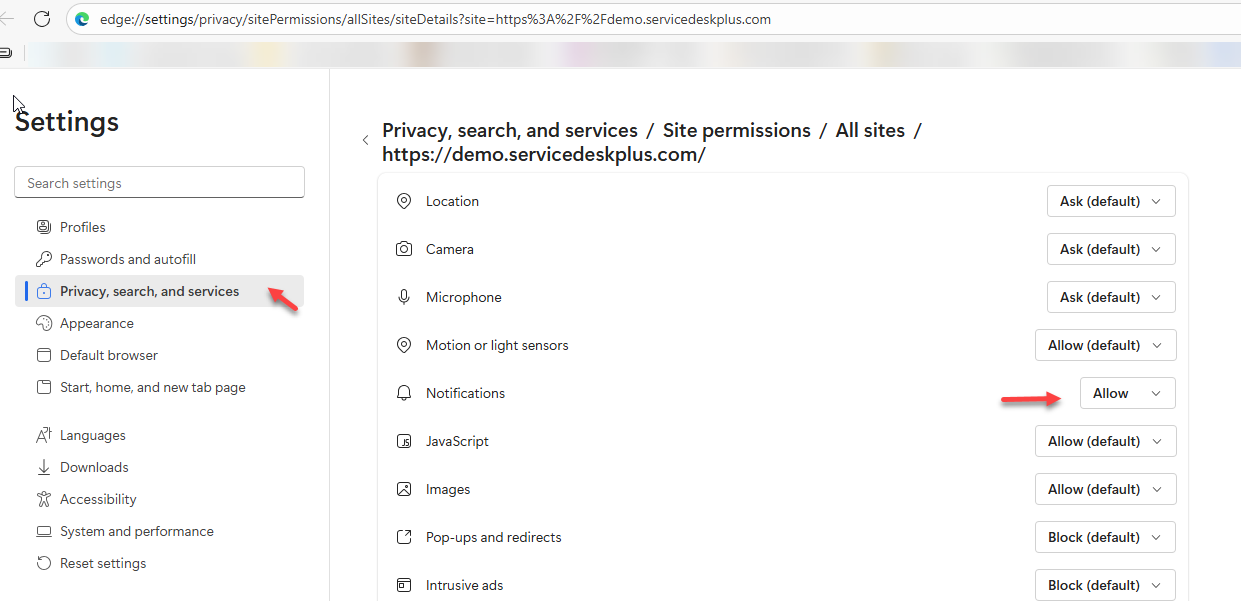The image size is (1241, 601).
Task: Open the JavaScript permission dropdown
Action: click(1105, 441)
